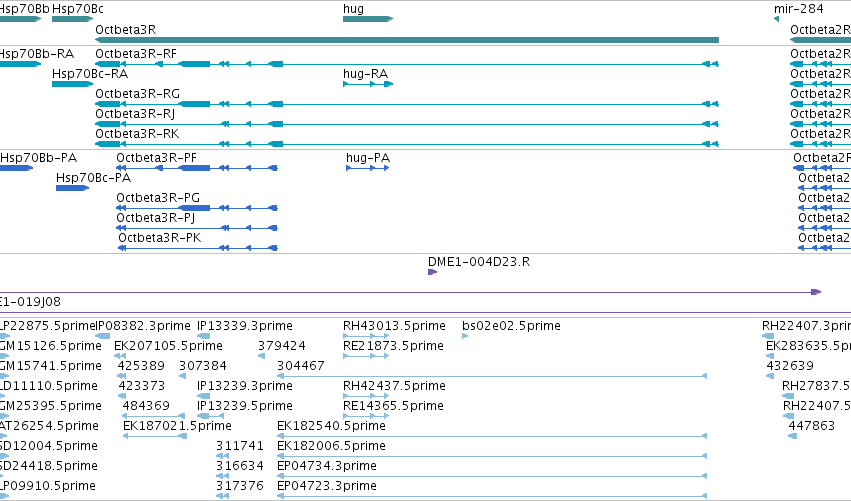851x501 pixels.
Task: Click the 484369 feature label
Action: [146, 406]
